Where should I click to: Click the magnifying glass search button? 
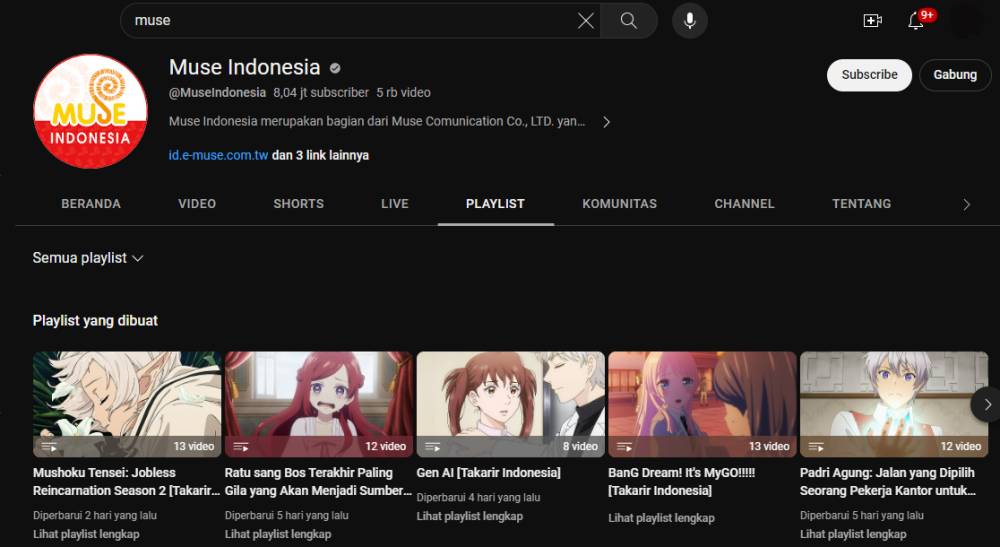click(x=629, y=20)
